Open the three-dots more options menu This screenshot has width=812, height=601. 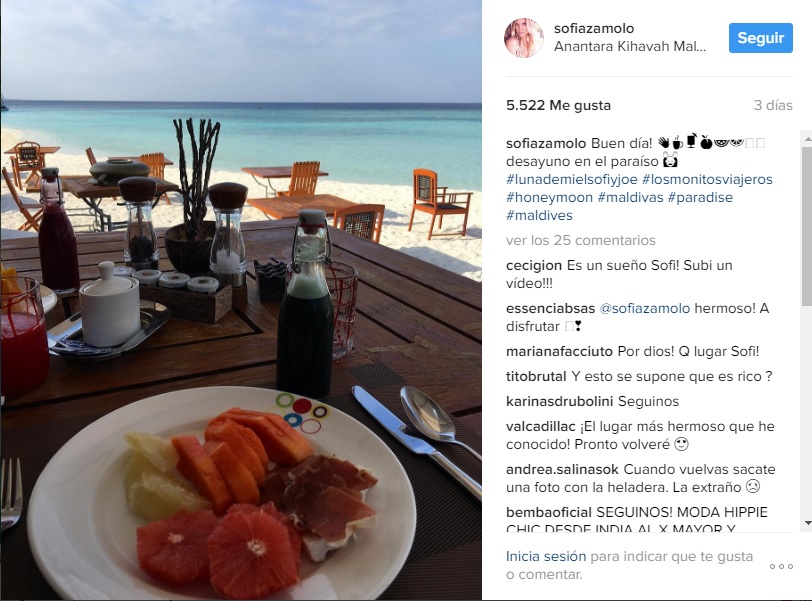pos(781,566)
